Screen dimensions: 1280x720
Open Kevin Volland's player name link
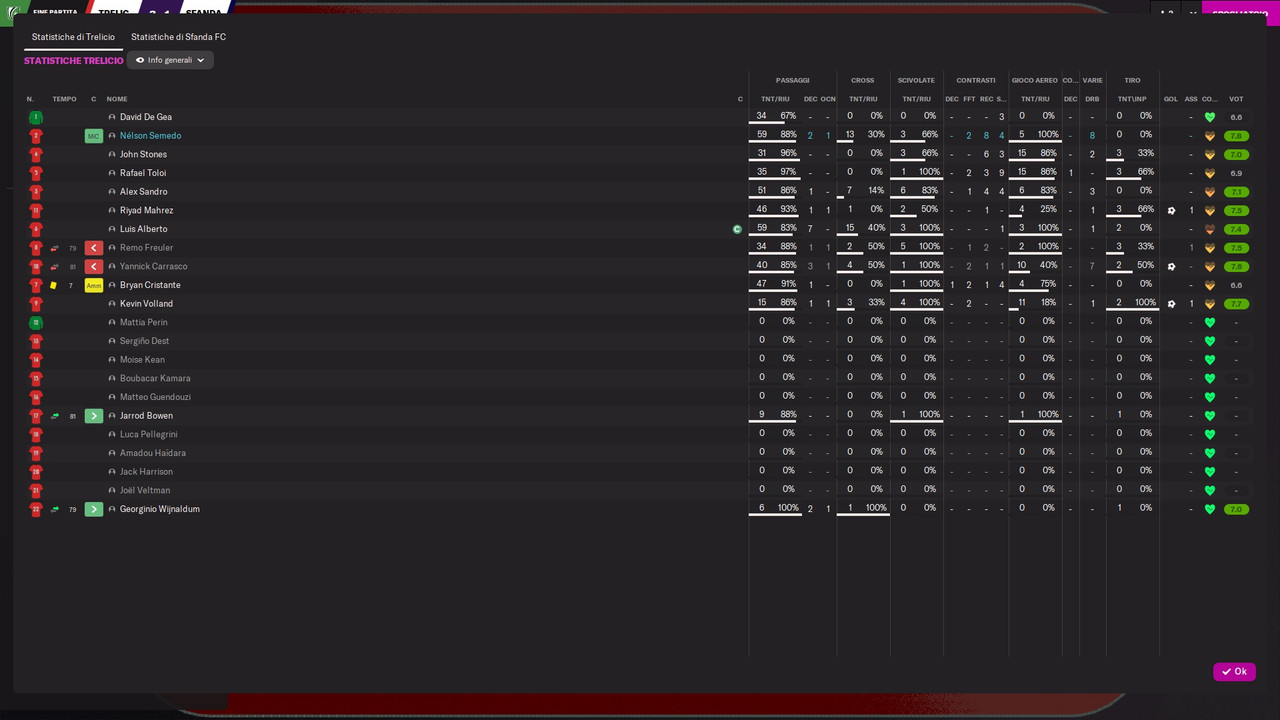pyautogui.click(x=146, y=304)
